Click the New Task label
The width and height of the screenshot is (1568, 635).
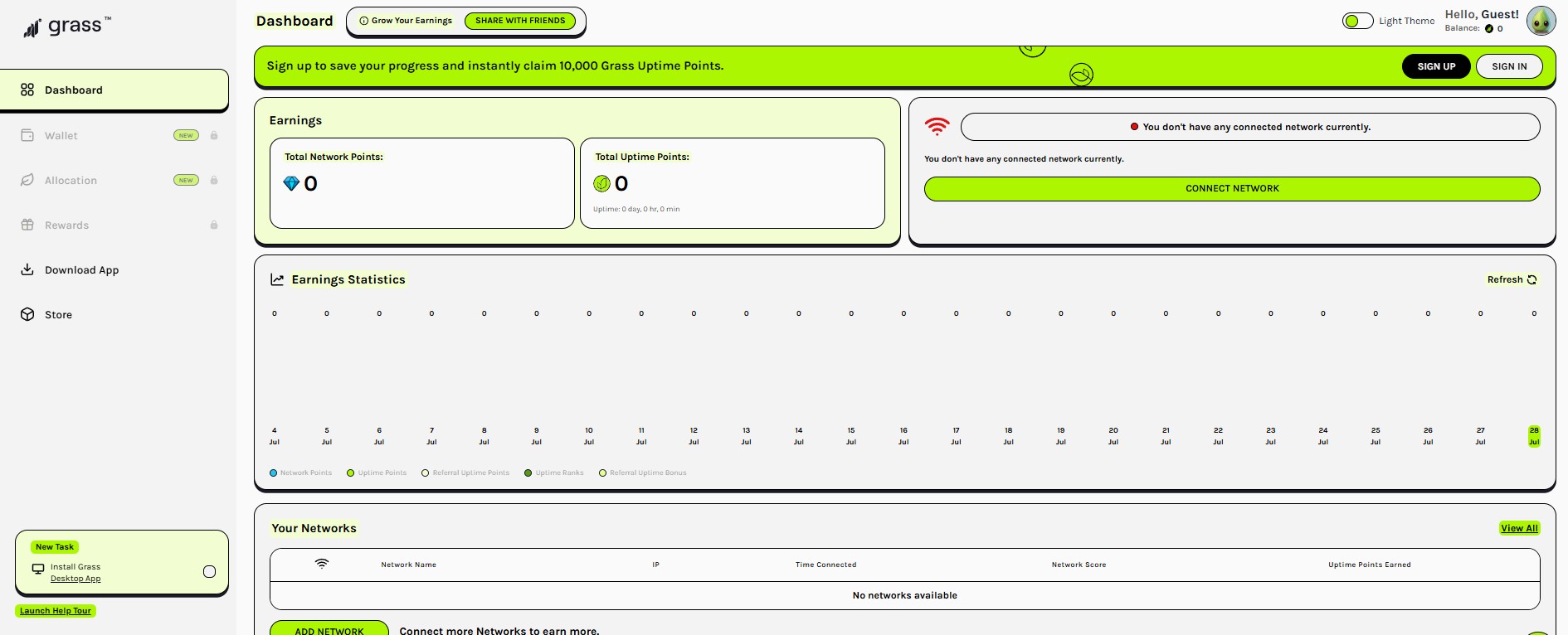click(x=55, y=547)
